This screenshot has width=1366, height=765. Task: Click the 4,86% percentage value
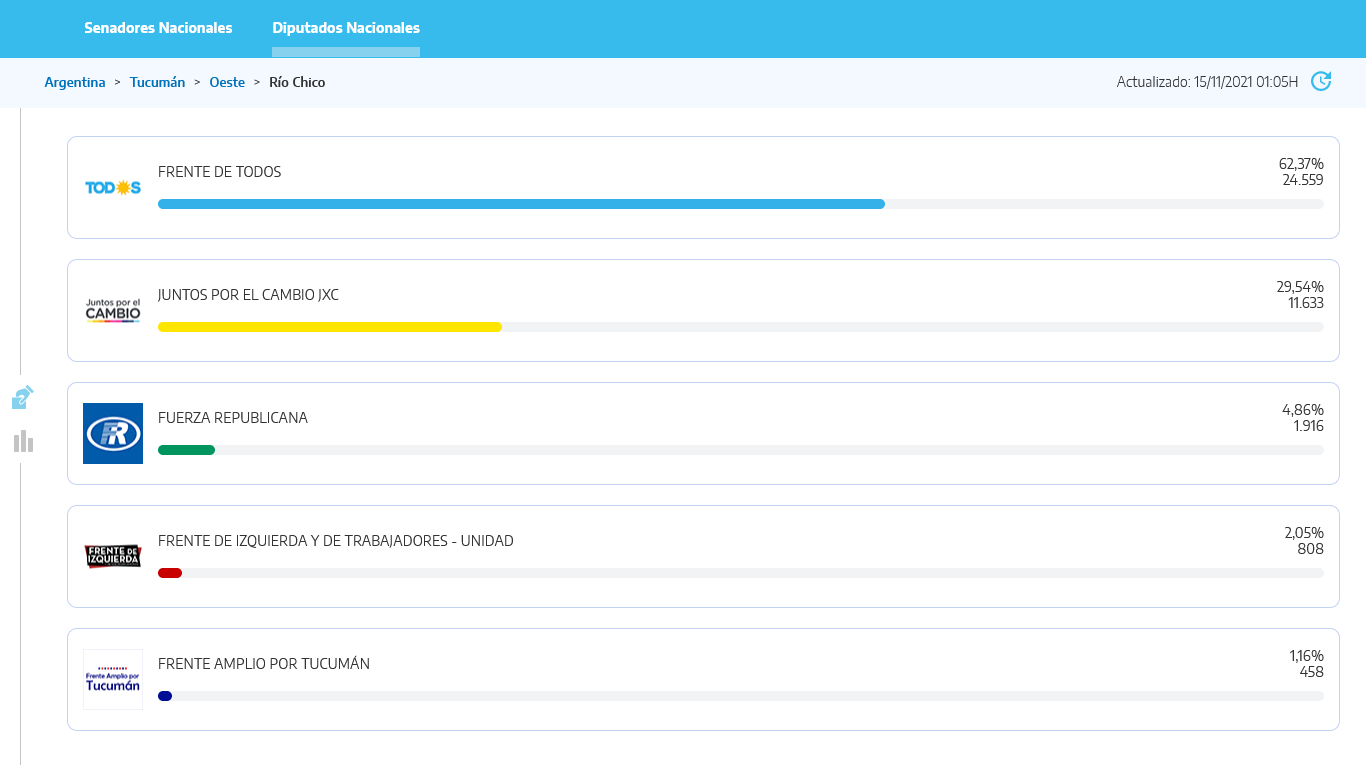(1303, 410)
